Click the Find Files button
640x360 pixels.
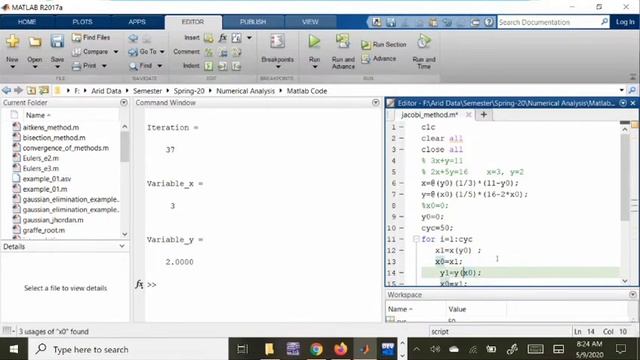[91, 38]
